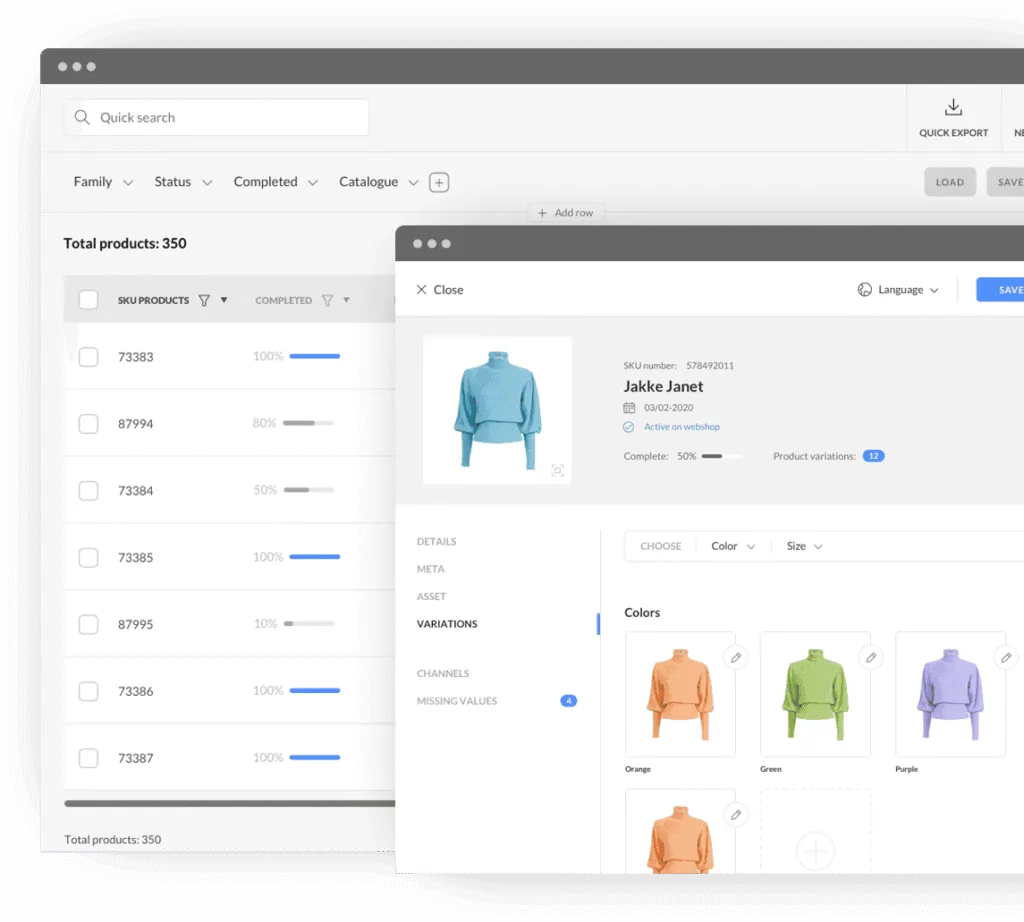Click the plus icon in Add row
Screen dimensions: 1024x922
(542, 213)
